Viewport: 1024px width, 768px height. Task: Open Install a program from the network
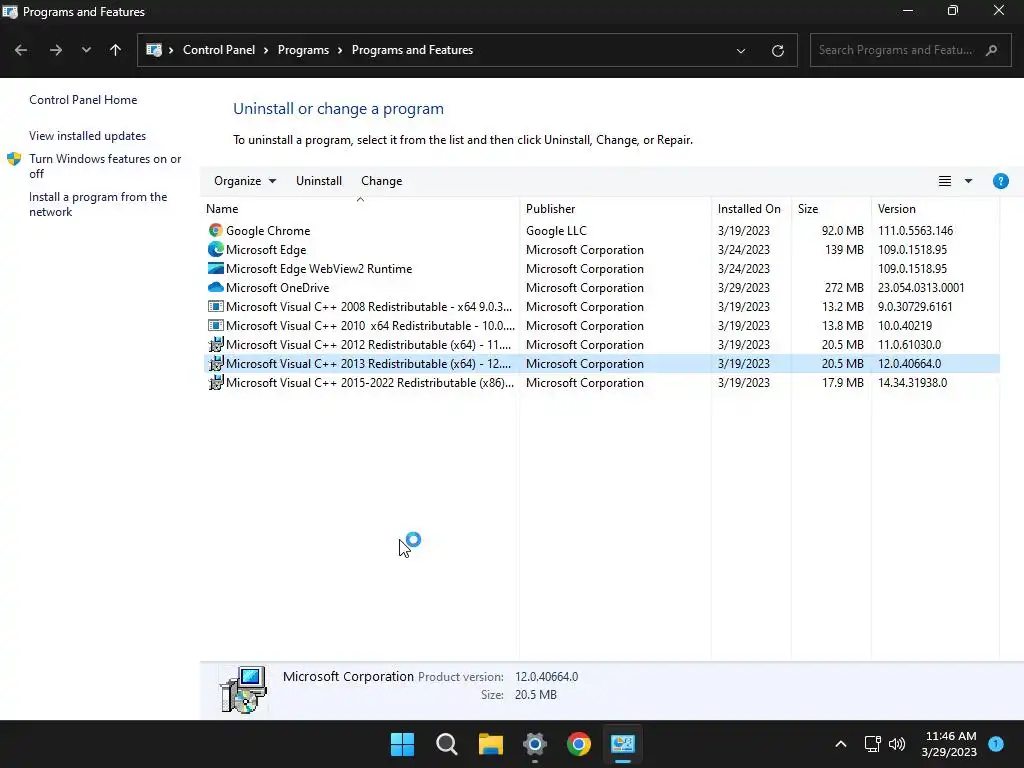click(98, 204)
